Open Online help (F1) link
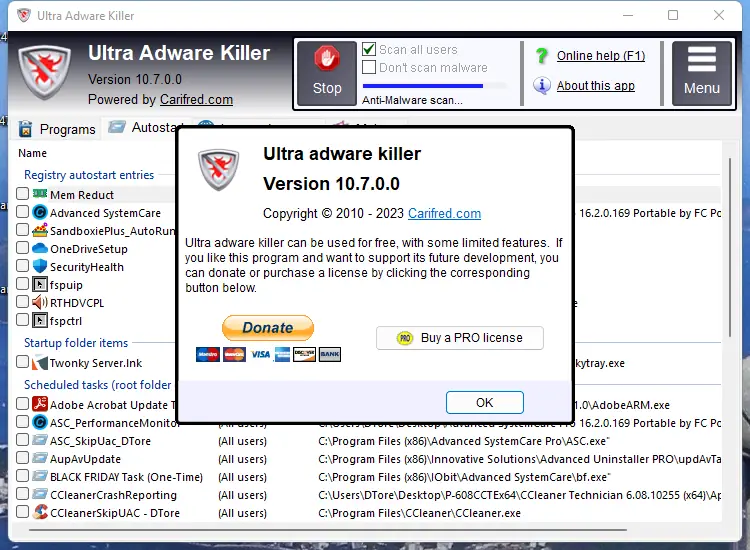The width and height of the screenshot is (750, 550). (601, 55)
